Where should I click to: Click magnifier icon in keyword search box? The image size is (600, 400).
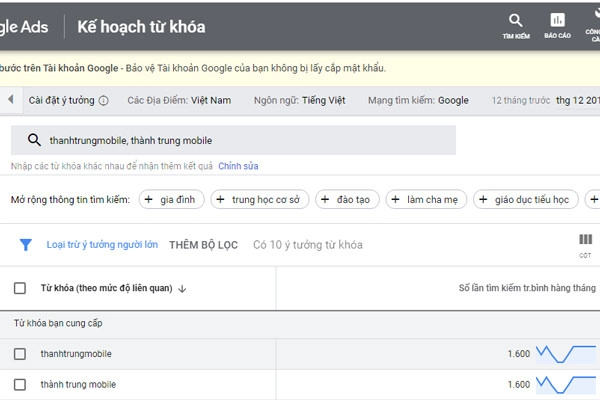34,141
